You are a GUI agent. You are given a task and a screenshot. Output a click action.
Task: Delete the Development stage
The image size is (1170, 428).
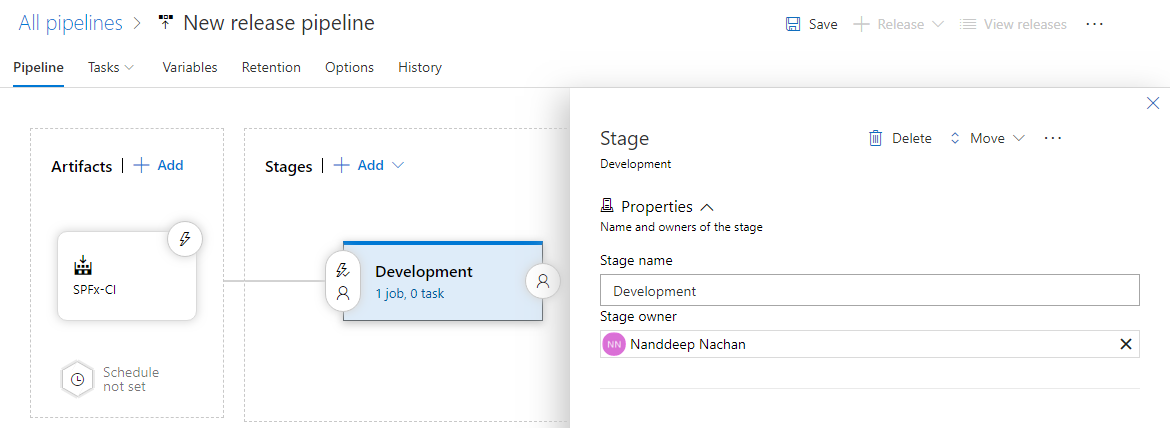pyautogui.click(x=900, y=138)
